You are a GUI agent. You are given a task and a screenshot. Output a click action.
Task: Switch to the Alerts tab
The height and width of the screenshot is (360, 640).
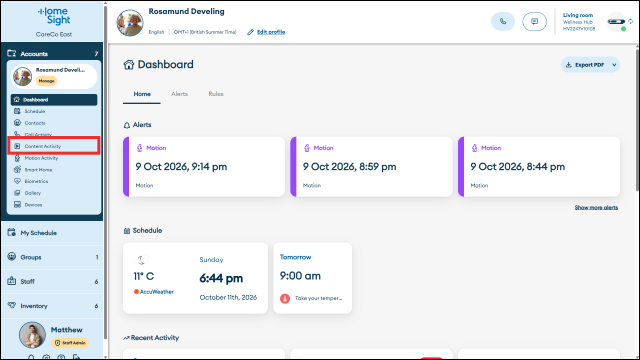(x=180, y=94)
